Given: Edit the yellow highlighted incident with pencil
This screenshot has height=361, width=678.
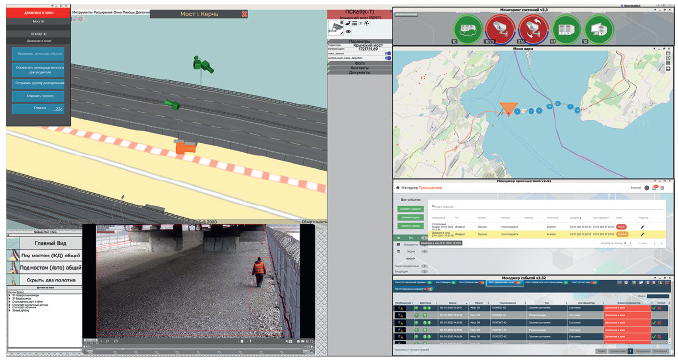Looking at the screenshot, I should 643,234.
